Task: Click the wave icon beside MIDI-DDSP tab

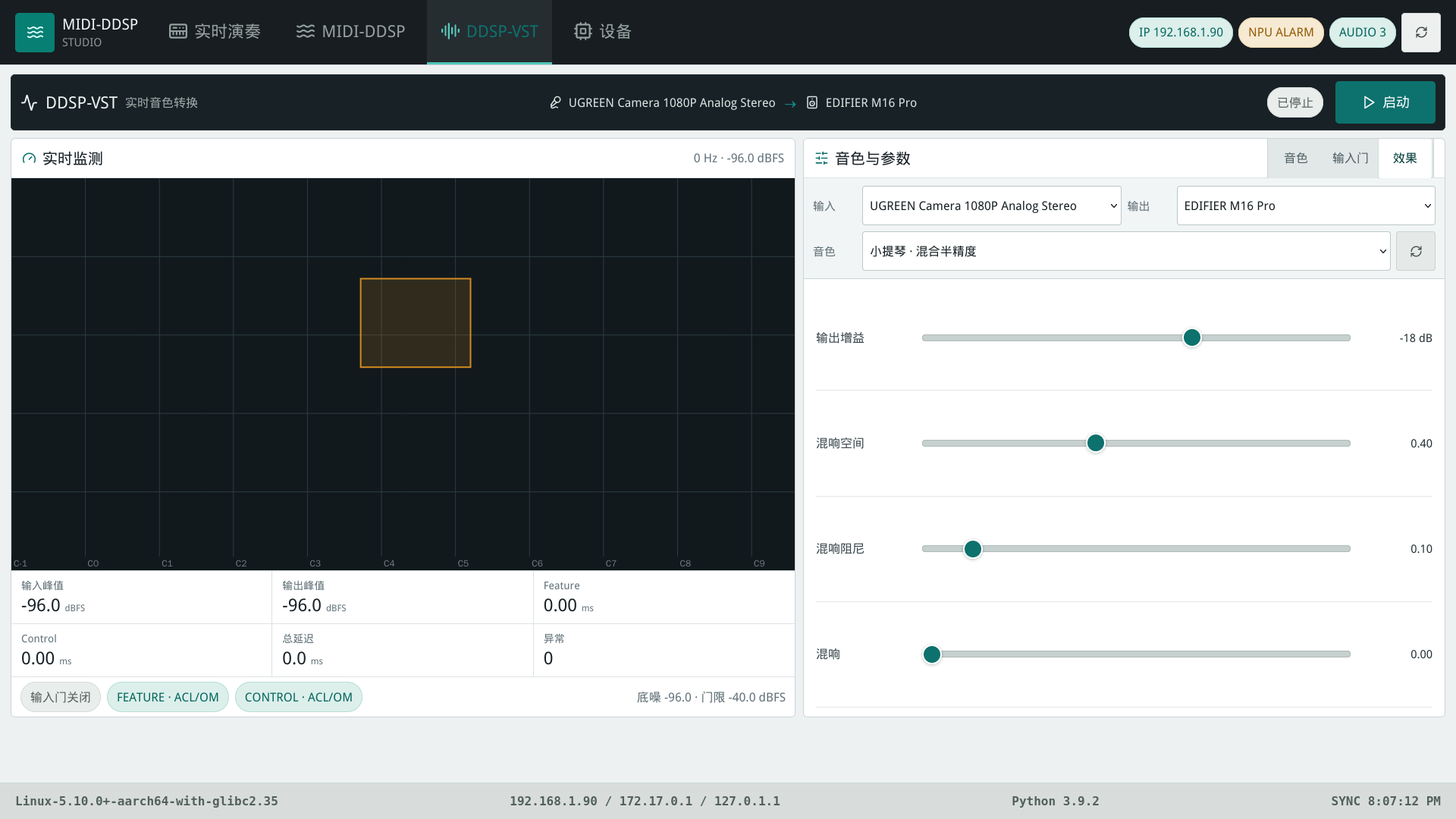Action: pos(306,31)
